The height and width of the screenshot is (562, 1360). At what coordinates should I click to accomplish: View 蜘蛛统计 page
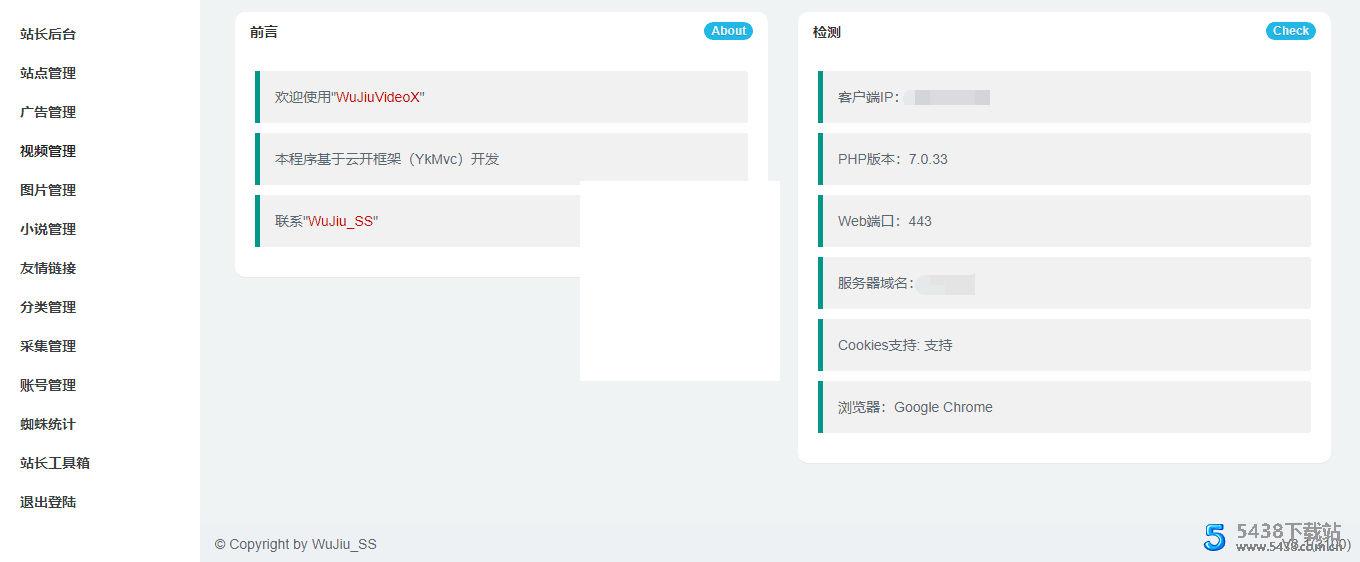(48, 424)
